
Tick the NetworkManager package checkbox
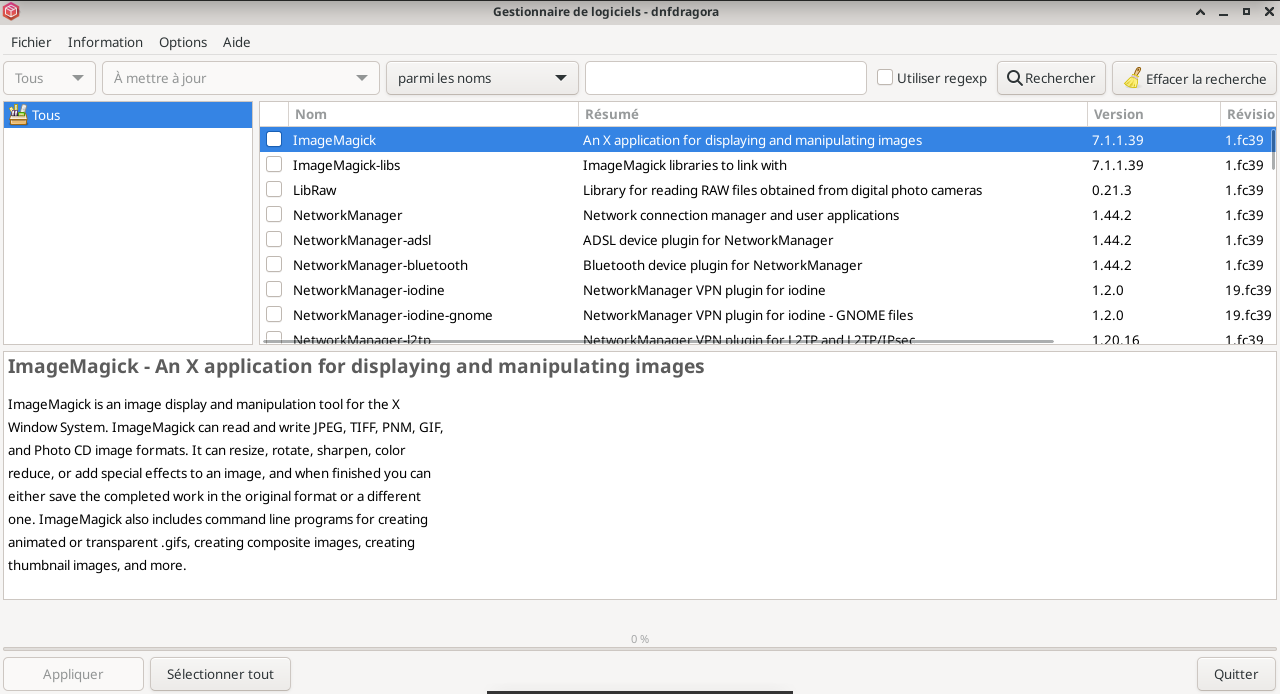coord(274,214)
